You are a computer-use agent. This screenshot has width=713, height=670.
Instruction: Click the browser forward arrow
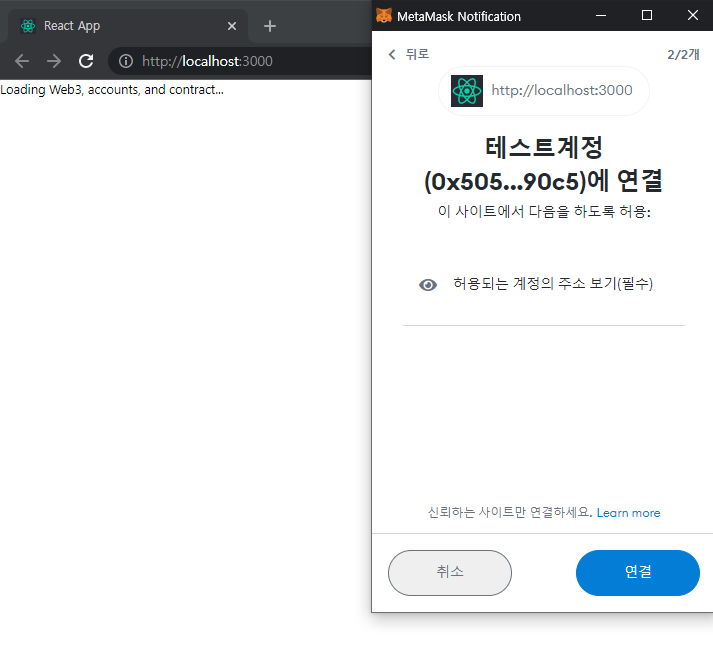54,61
